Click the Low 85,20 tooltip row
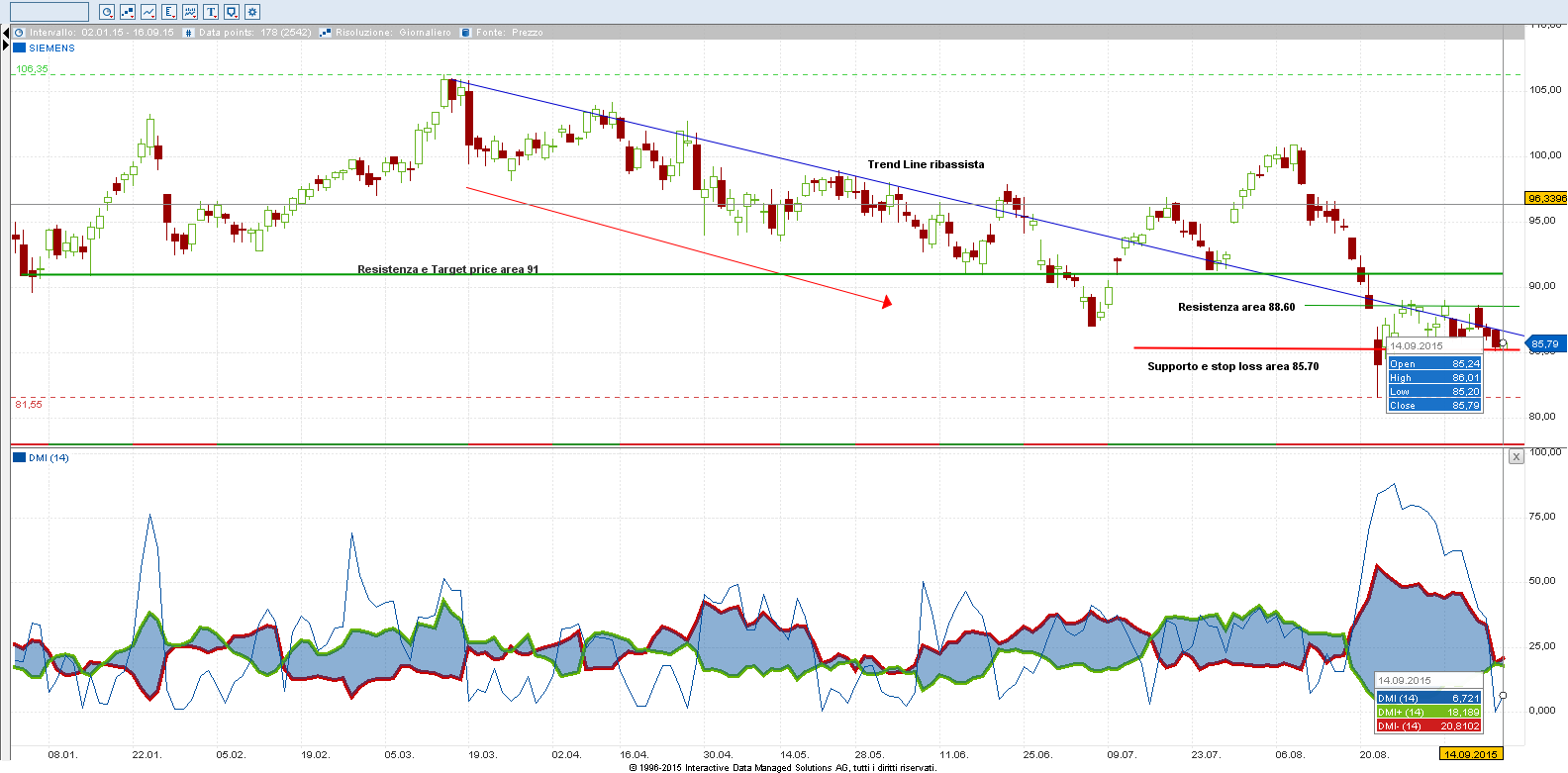1568x773 pixels. coord(1434,392)
